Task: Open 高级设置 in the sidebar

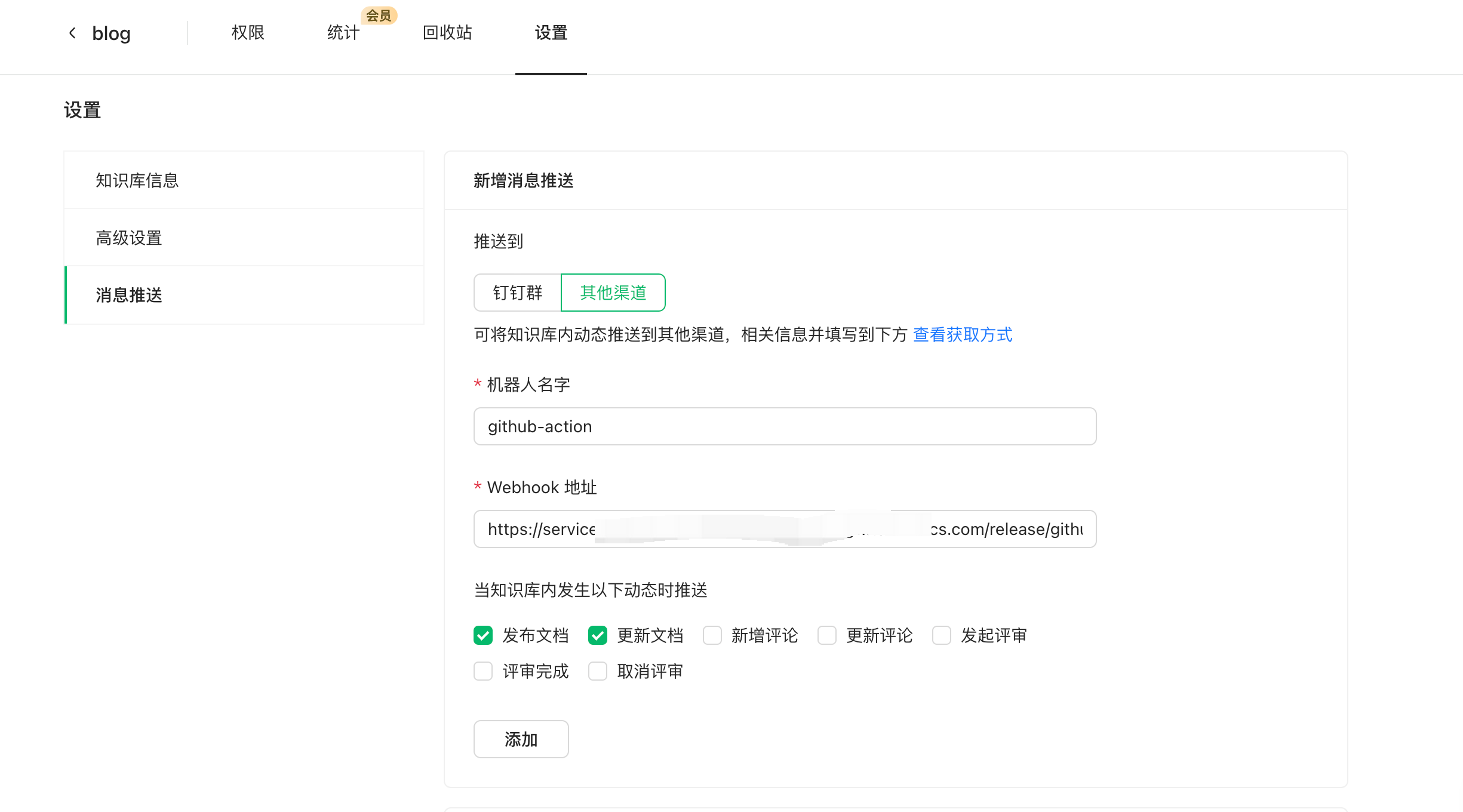Action: coord(129,238)
